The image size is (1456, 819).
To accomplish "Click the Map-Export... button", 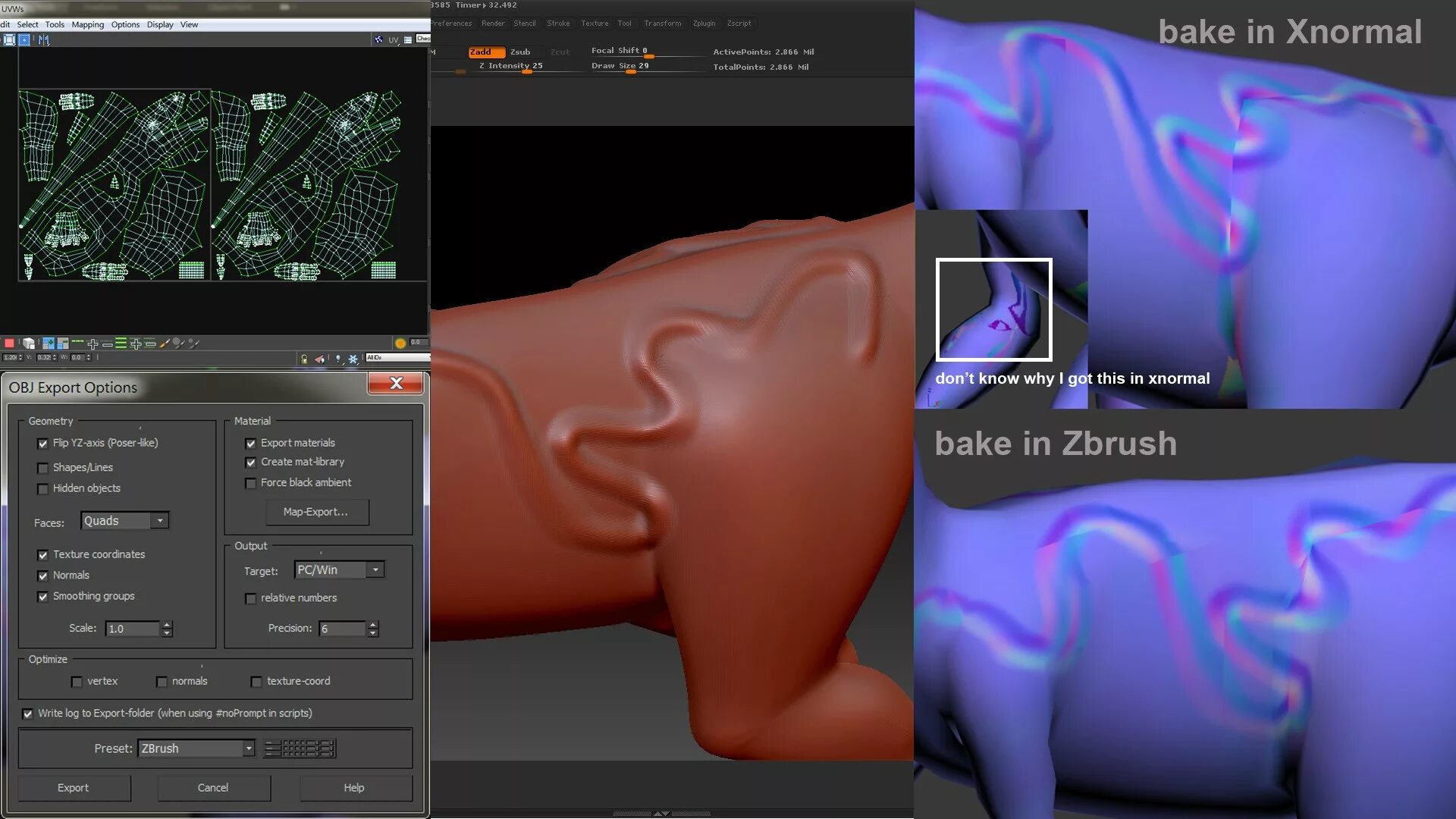I will 316,512.
